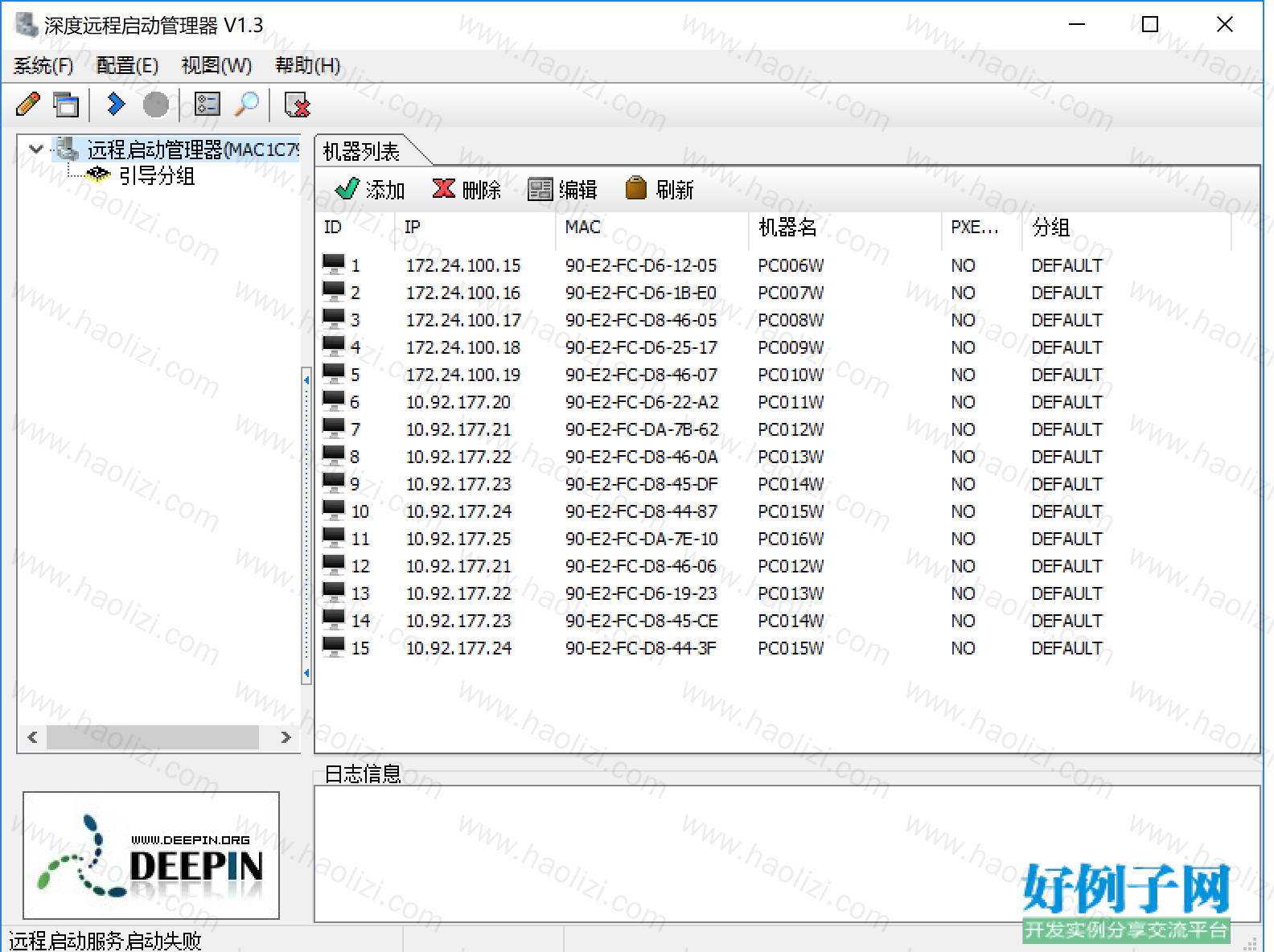Click computer icon of row ID 1
Screen dimensions: 1274x952
coord(334,264)
